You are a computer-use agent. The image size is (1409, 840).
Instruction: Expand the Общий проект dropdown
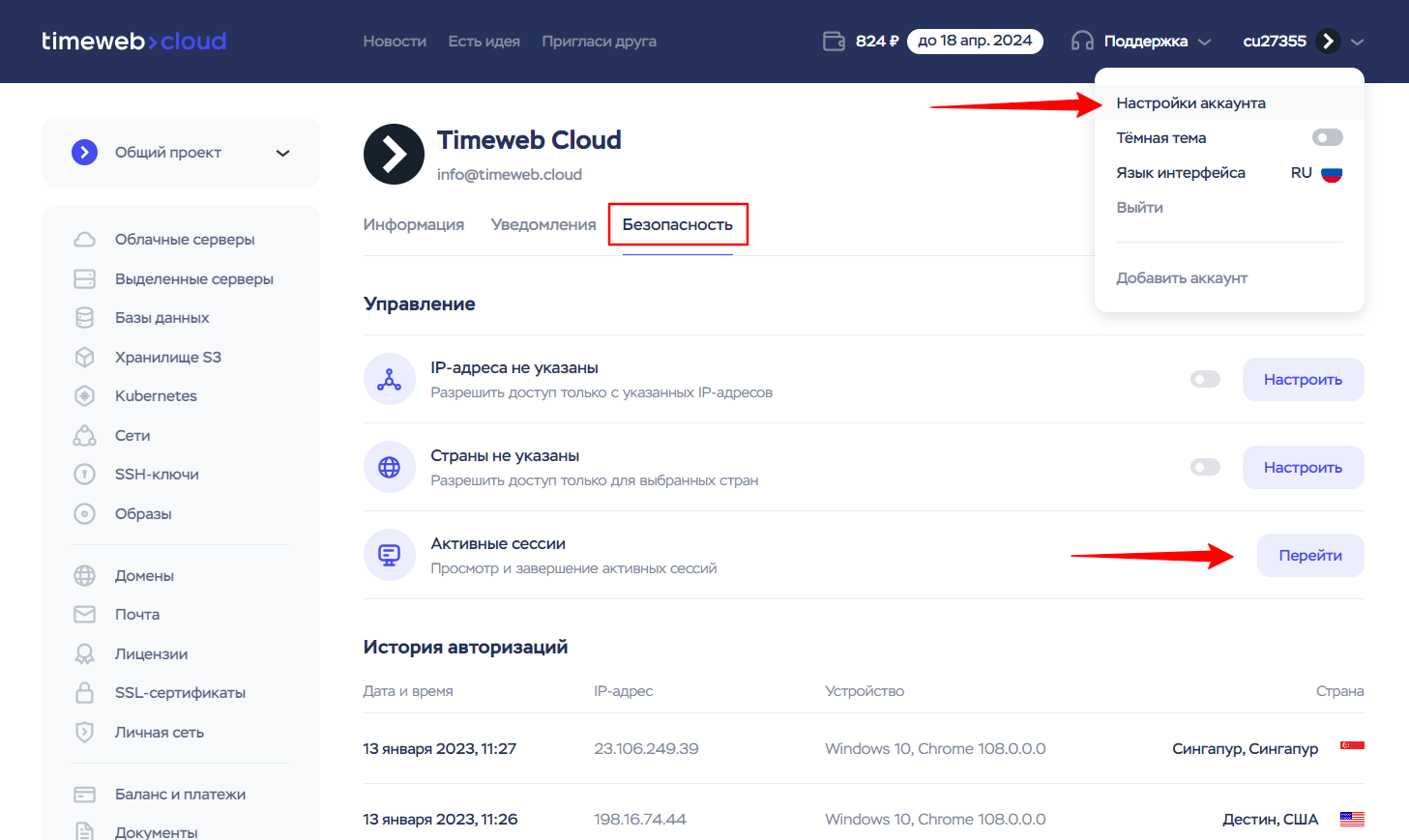coord(281,152)
